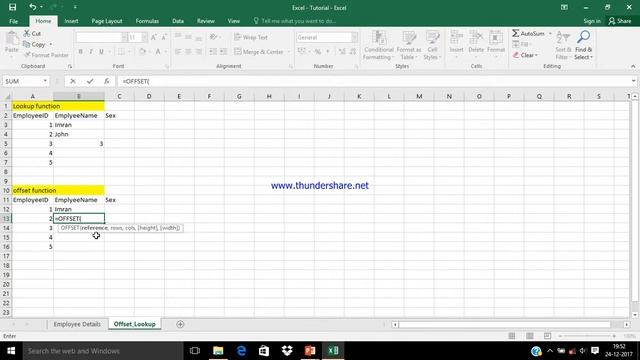Click the Tell me search box
The image size is (640, 360).
click(x=295, y=21)
